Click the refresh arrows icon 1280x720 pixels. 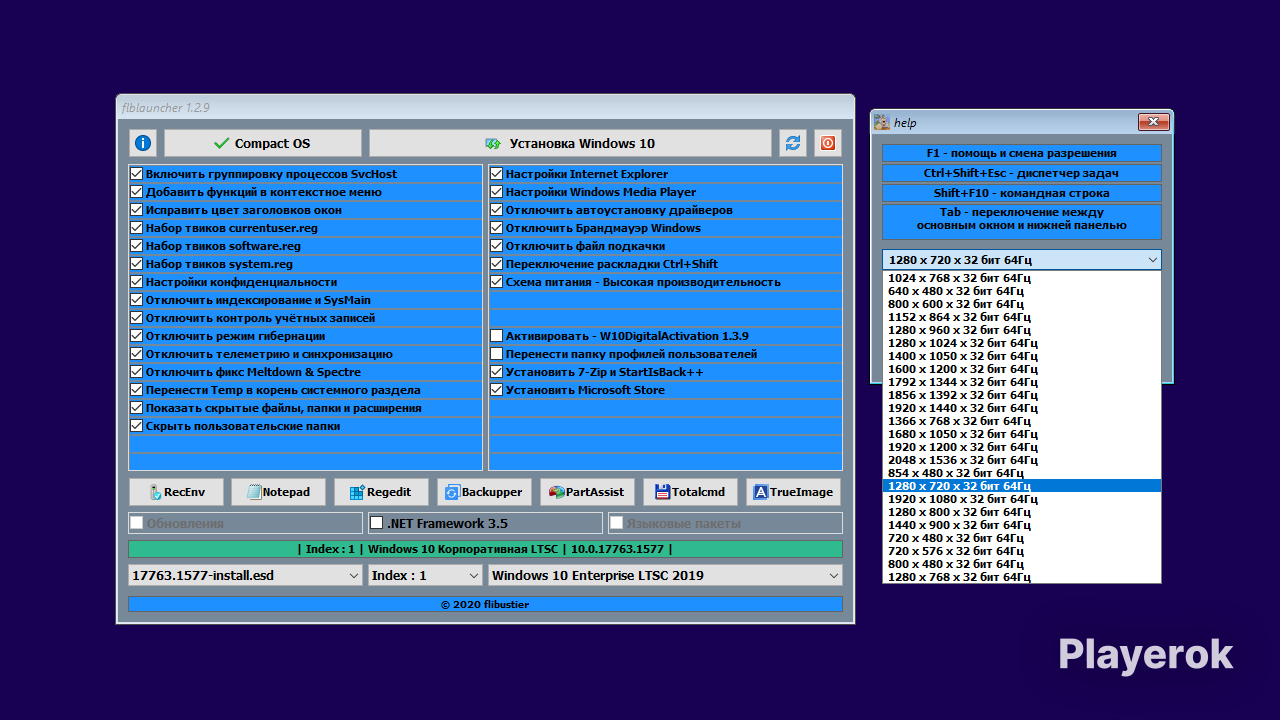(793, 143)
